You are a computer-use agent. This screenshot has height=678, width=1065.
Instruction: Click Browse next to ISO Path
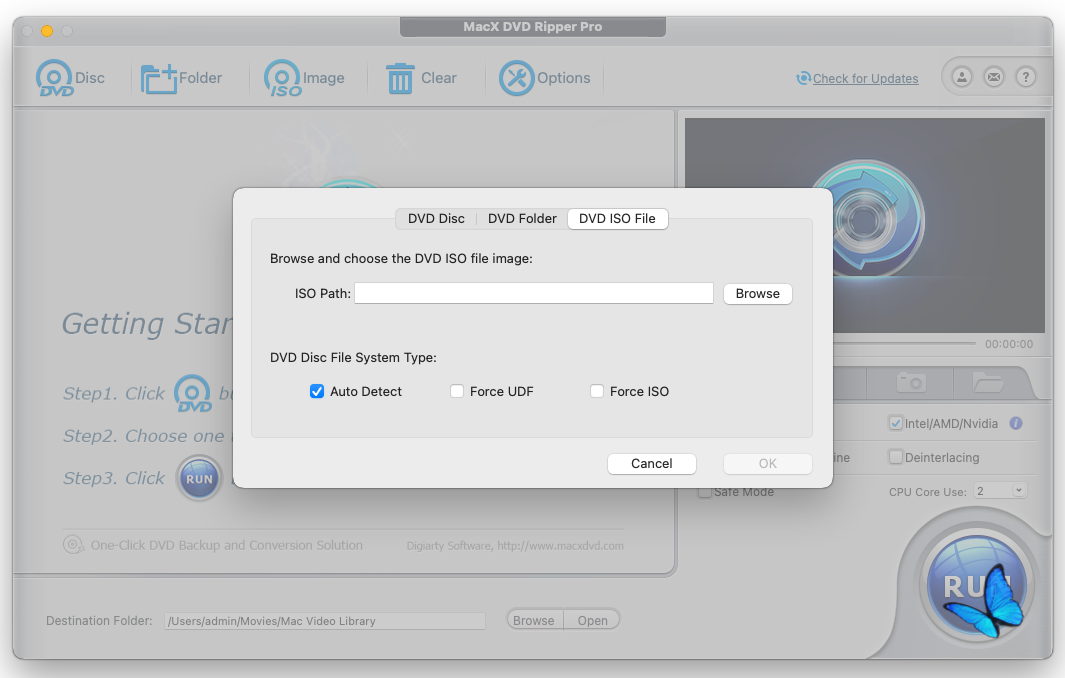(x=757, y=293)
